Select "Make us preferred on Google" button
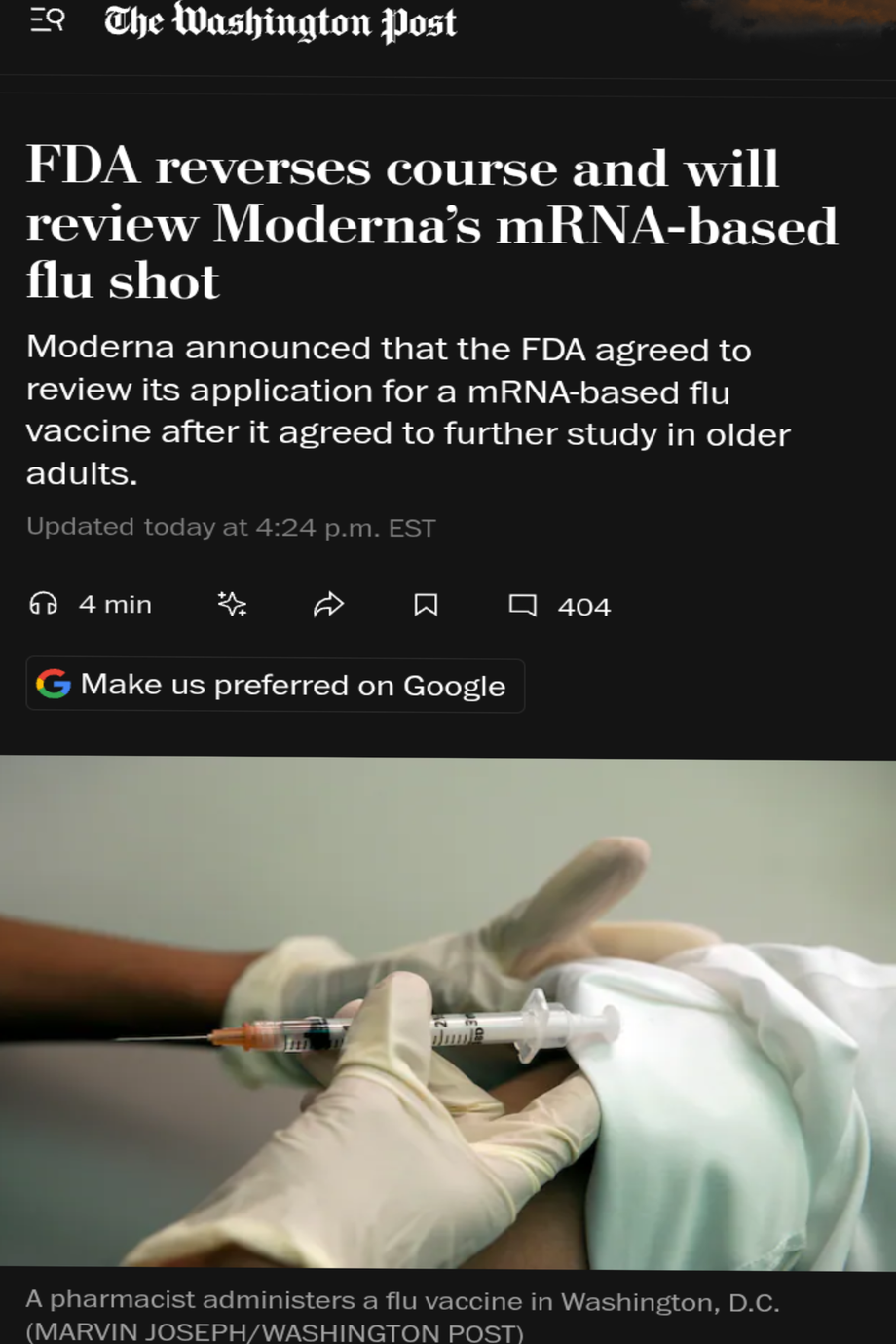Image resolution: width=896 pixels, height=1344 pixels. click(276, 686)
